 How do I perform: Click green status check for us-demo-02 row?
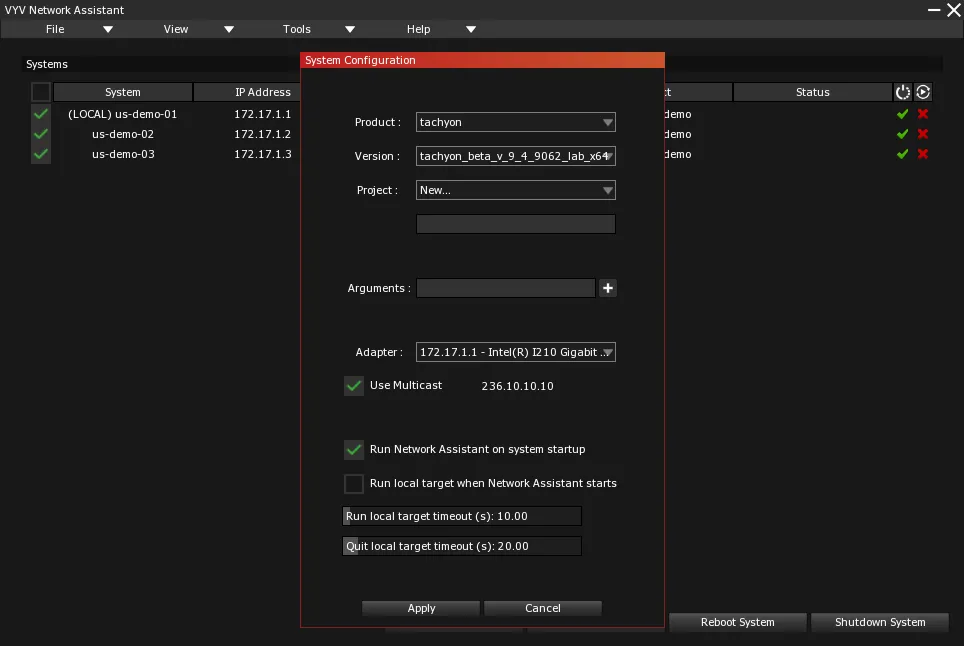click(902, 134)
